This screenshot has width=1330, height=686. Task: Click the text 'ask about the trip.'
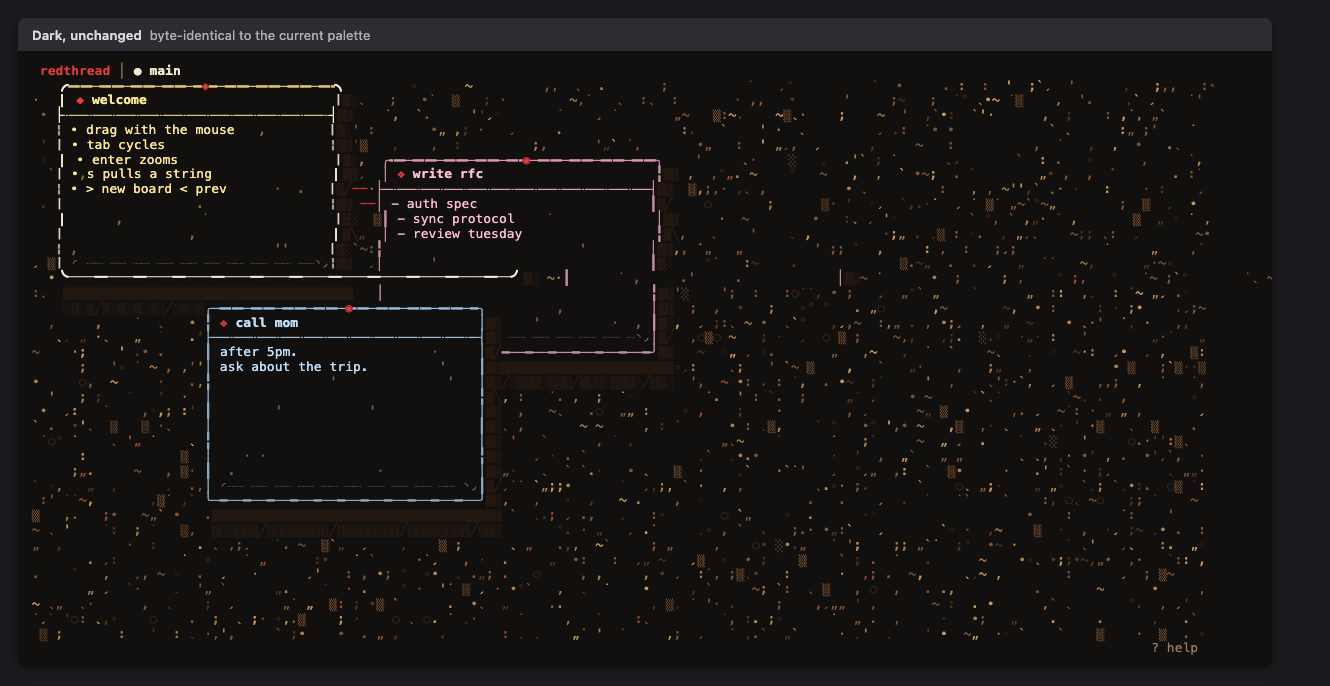tap(294, 367)
